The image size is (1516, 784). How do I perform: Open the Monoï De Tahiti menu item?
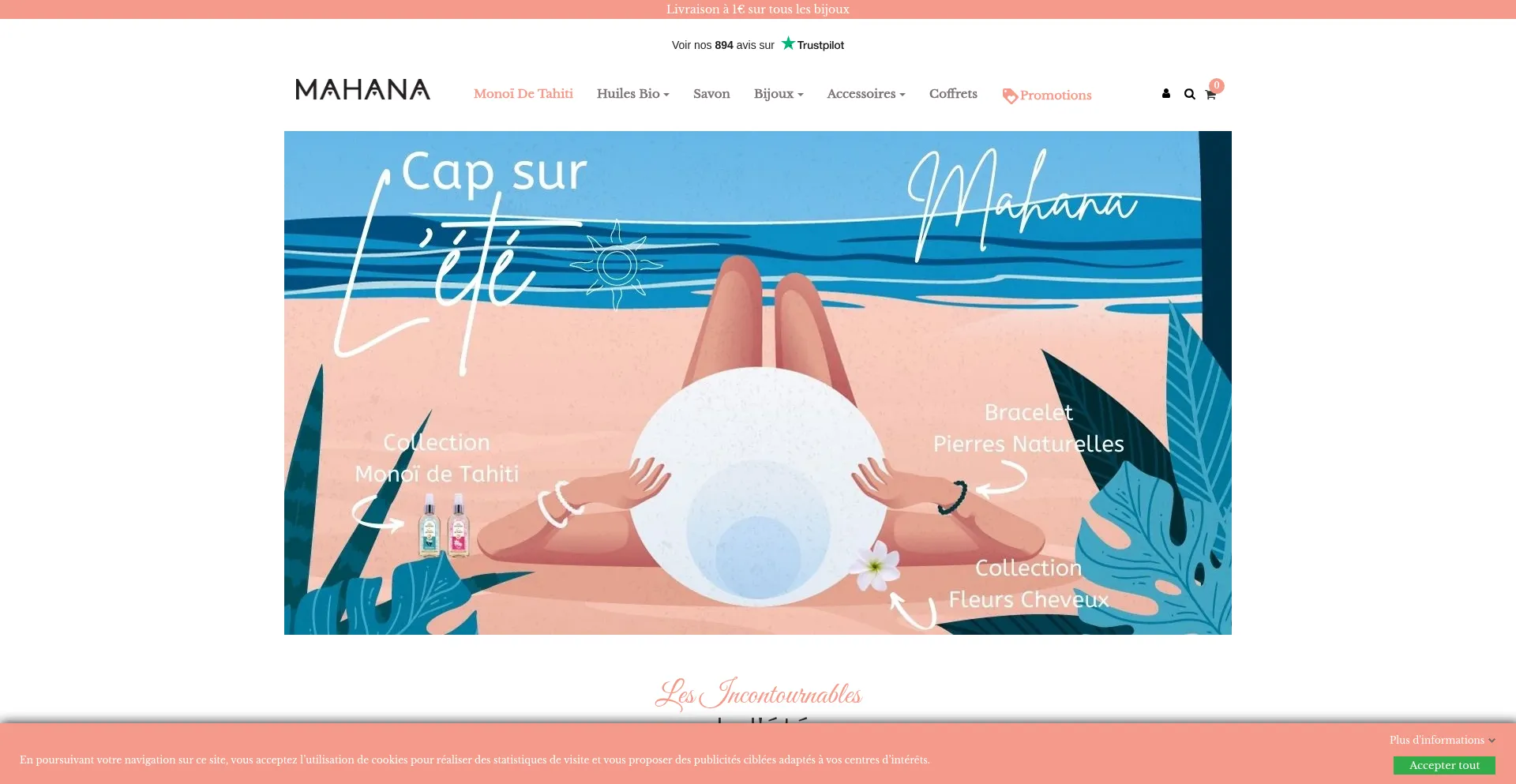click(x=523, y=93)
